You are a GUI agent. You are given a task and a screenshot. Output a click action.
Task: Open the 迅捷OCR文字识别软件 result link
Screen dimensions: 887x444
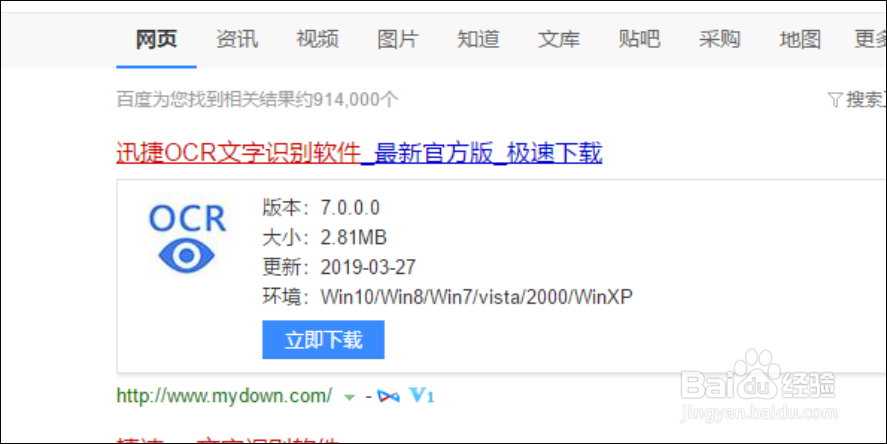(359, 153)
